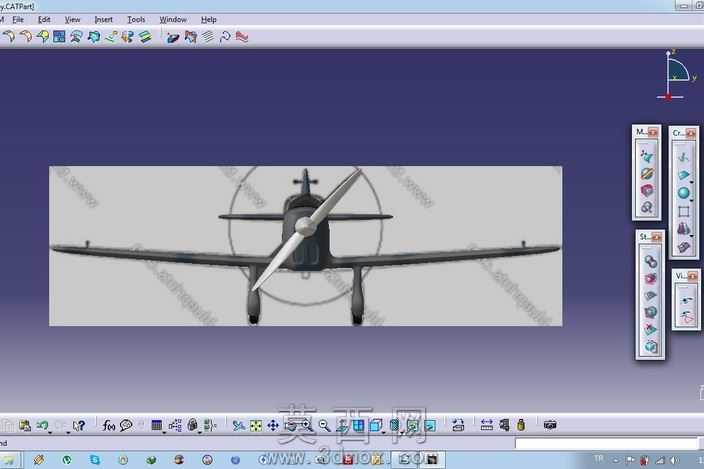Click the bottom icon in Cr toolbar

point(683,247)
